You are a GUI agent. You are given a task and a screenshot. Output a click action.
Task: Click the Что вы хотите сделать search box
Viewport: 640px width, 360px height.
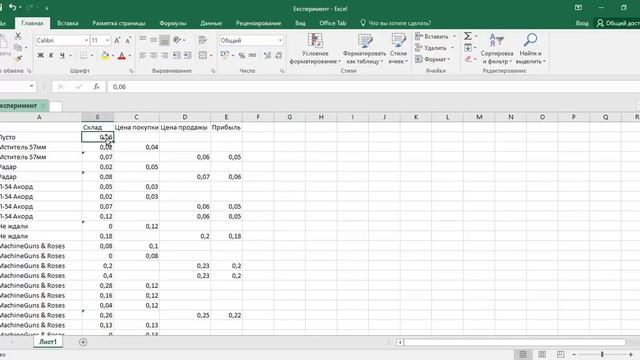395,23
